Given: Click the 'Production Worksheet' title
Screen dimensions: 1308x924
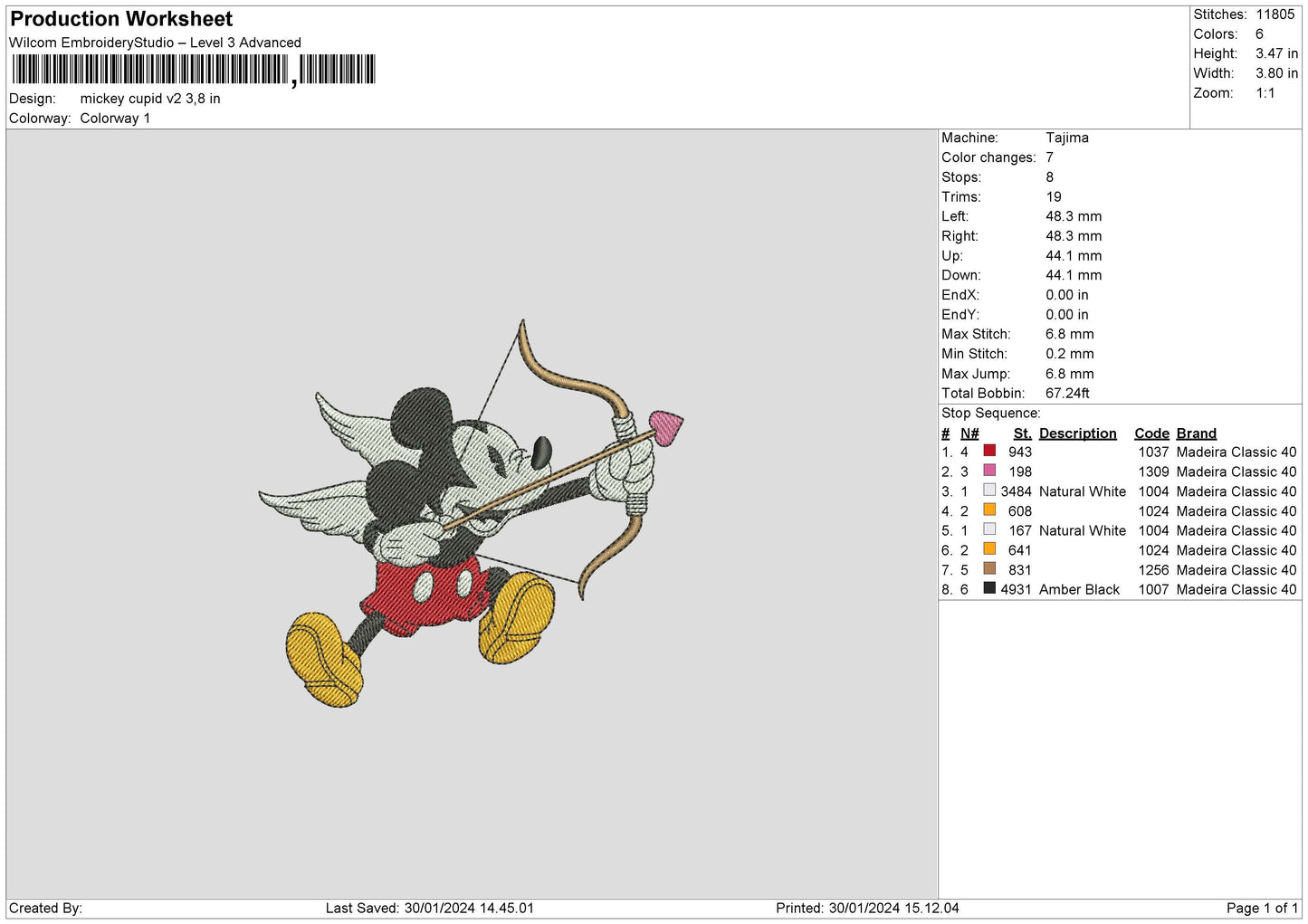Looking at the screenshot, I should tap(121, 19).
